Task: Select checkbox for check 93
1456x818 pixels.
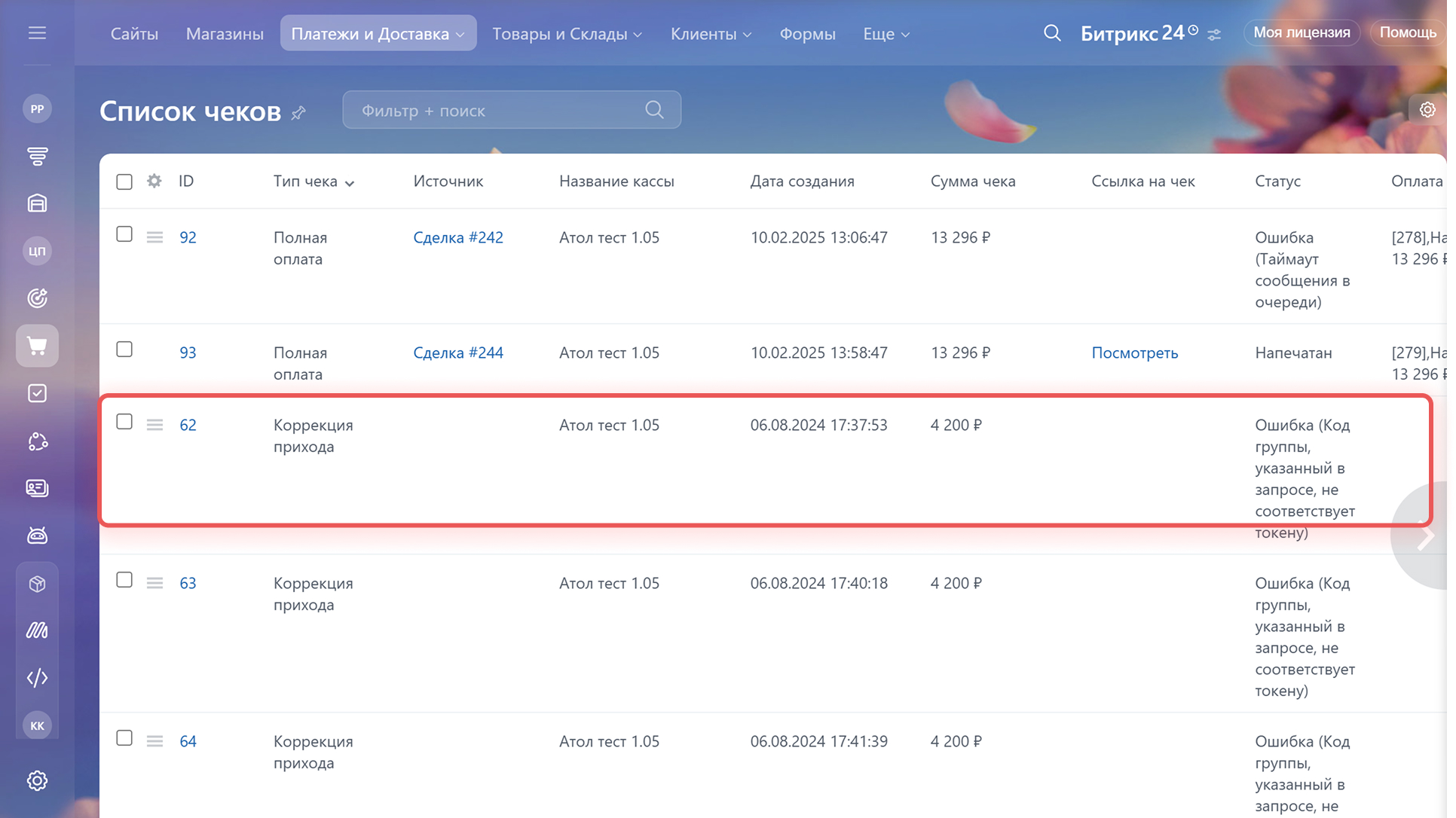Action: tap(124, 349)
